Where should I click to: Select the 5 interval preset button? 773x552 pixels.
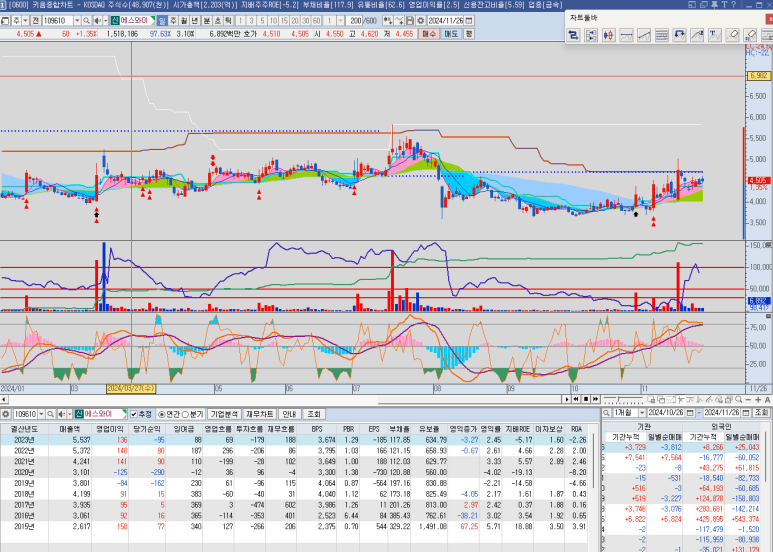(262, 21)
